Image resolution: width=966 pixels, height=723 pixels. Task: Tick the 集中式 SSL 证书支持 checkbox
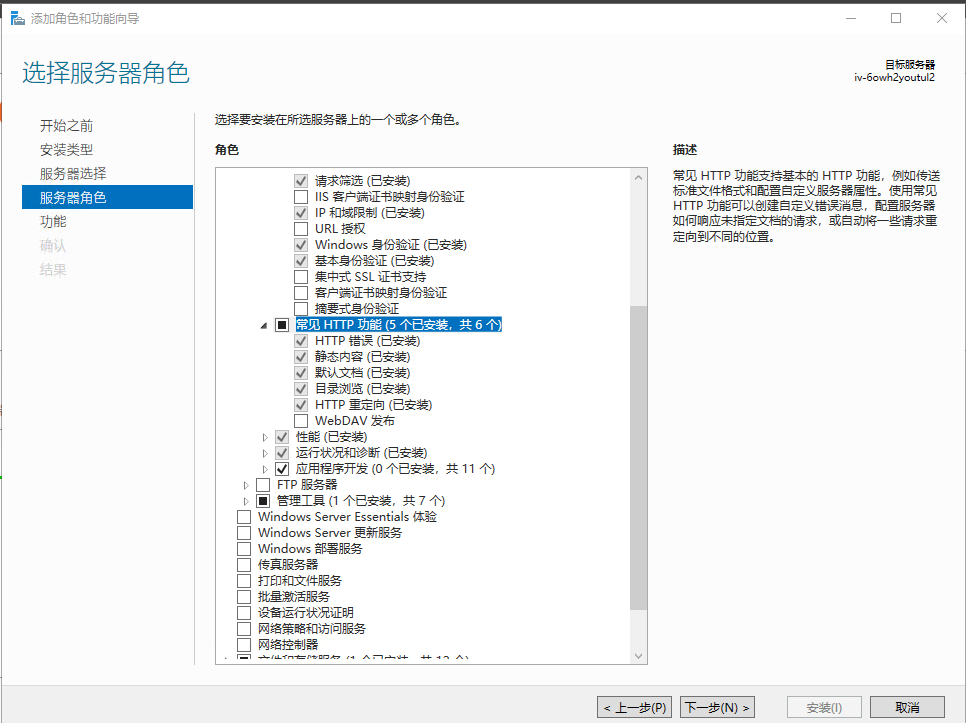click(301, 277)
